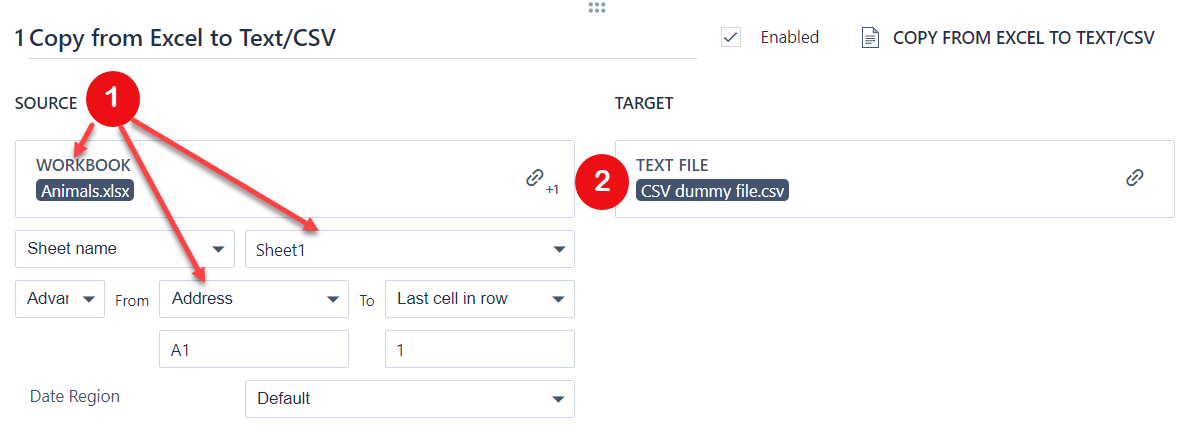This screenshot has width=1194, height=439.
Task: Click the Animals.xlsx workbook tag
Action: [86, 190]
